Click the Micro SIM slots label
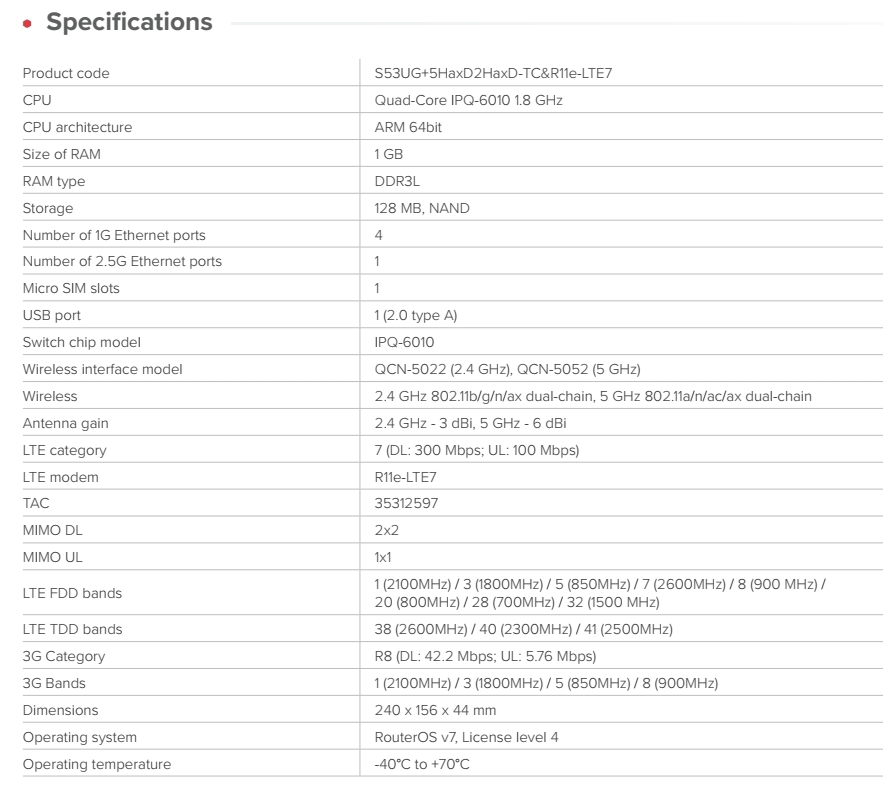Image resolution: width=883 pixels, height=790 pixels. (x=71, y=288)
